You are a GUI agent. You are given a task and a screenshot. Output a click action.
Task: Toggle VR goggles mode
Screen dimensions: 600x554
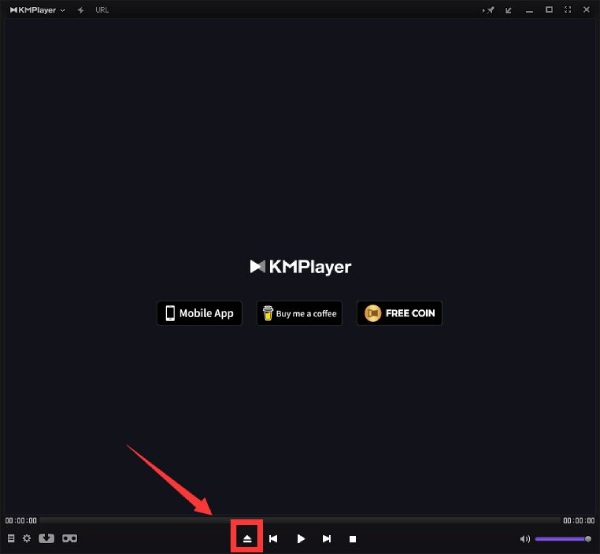click(69, 538)
